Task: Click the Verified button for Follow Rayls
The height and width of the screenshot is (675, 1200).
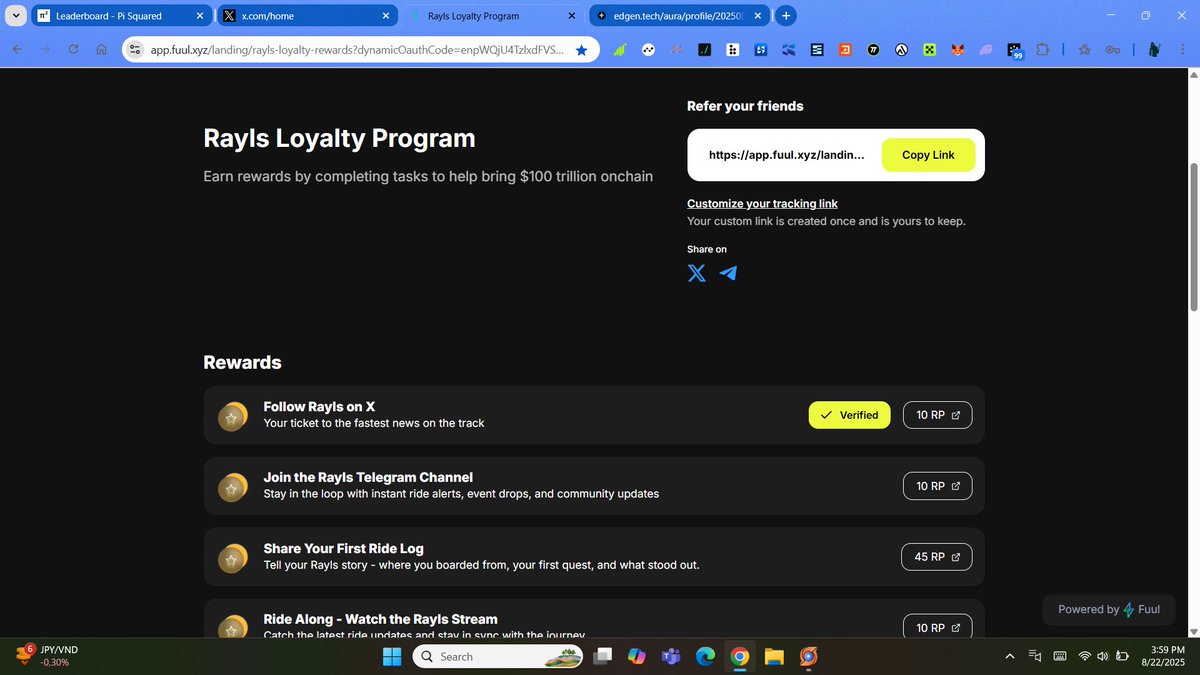Action: coord(849,415)
